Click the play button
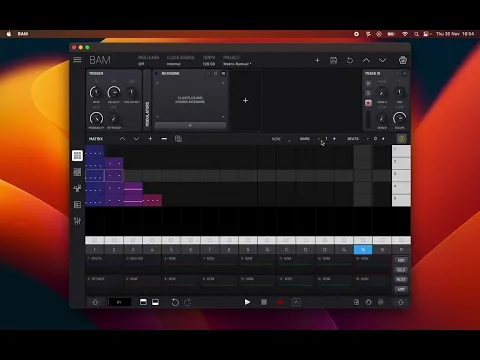 pyautogui.click(x=247, y=302)
